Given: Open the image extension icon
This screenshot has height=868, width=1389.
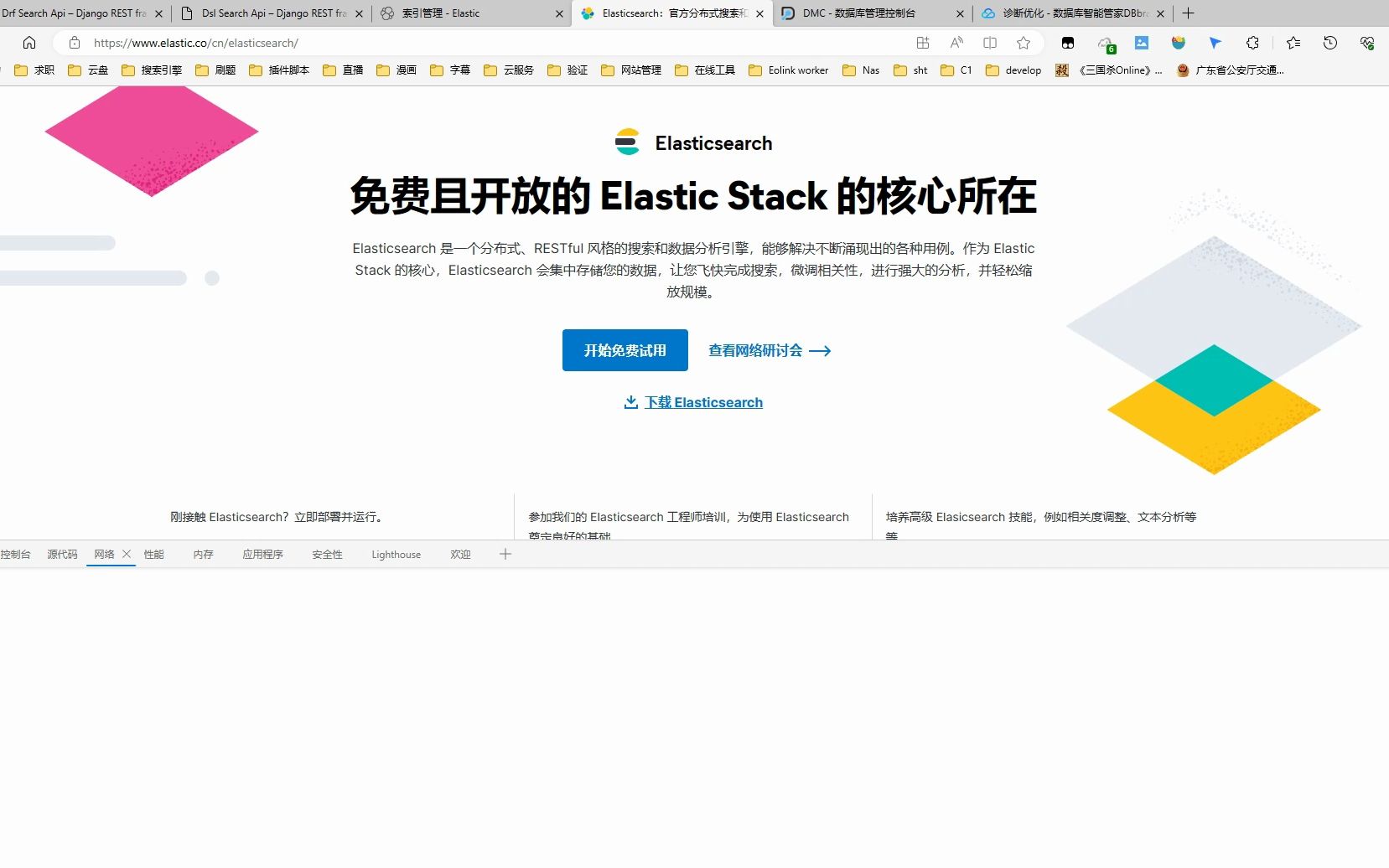Looking at the screenshot, I should click(x=1142, y=43).
